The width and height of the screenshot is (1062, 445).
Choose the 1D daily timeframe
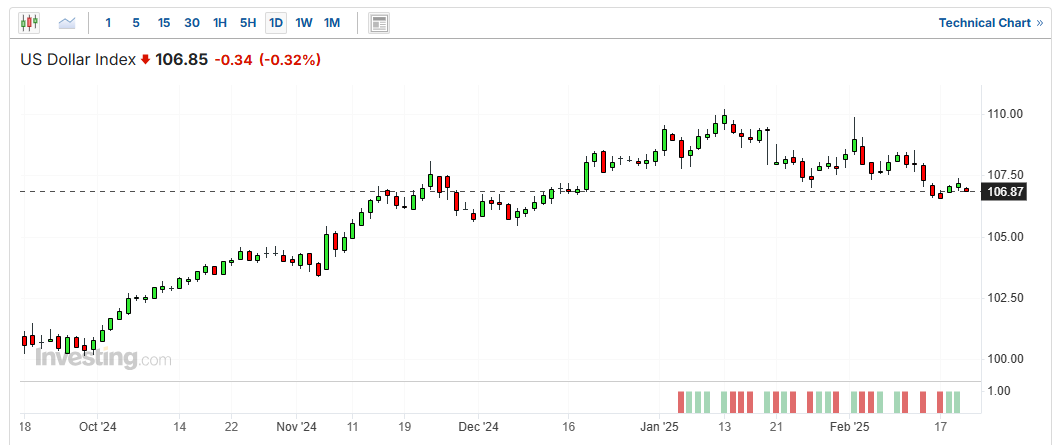[276, 23]
